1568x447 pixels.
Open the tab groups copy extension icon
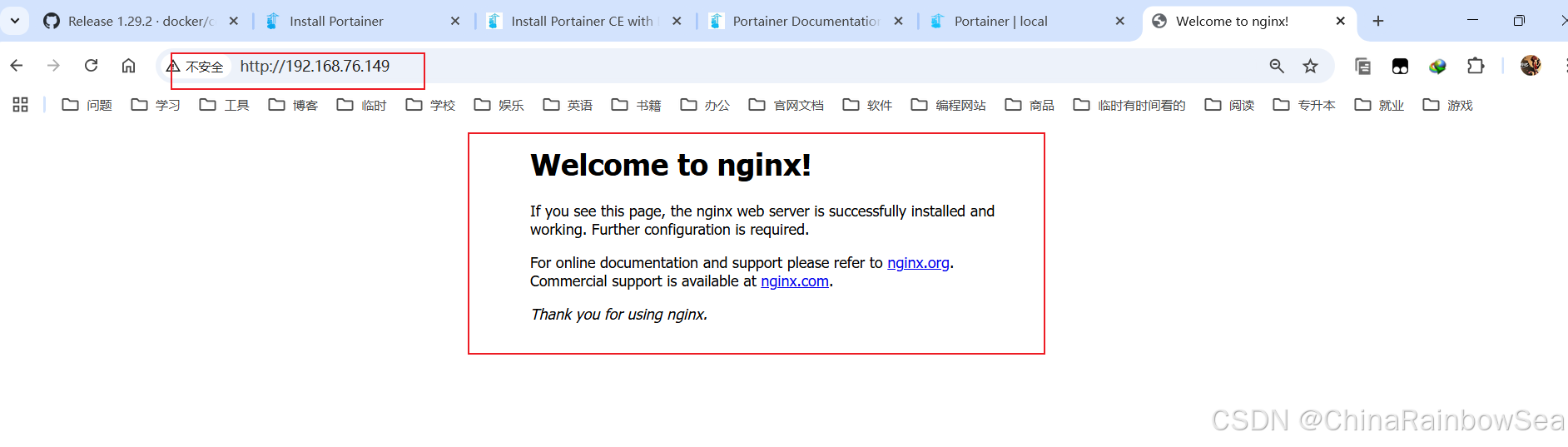tap(1362, 66)
